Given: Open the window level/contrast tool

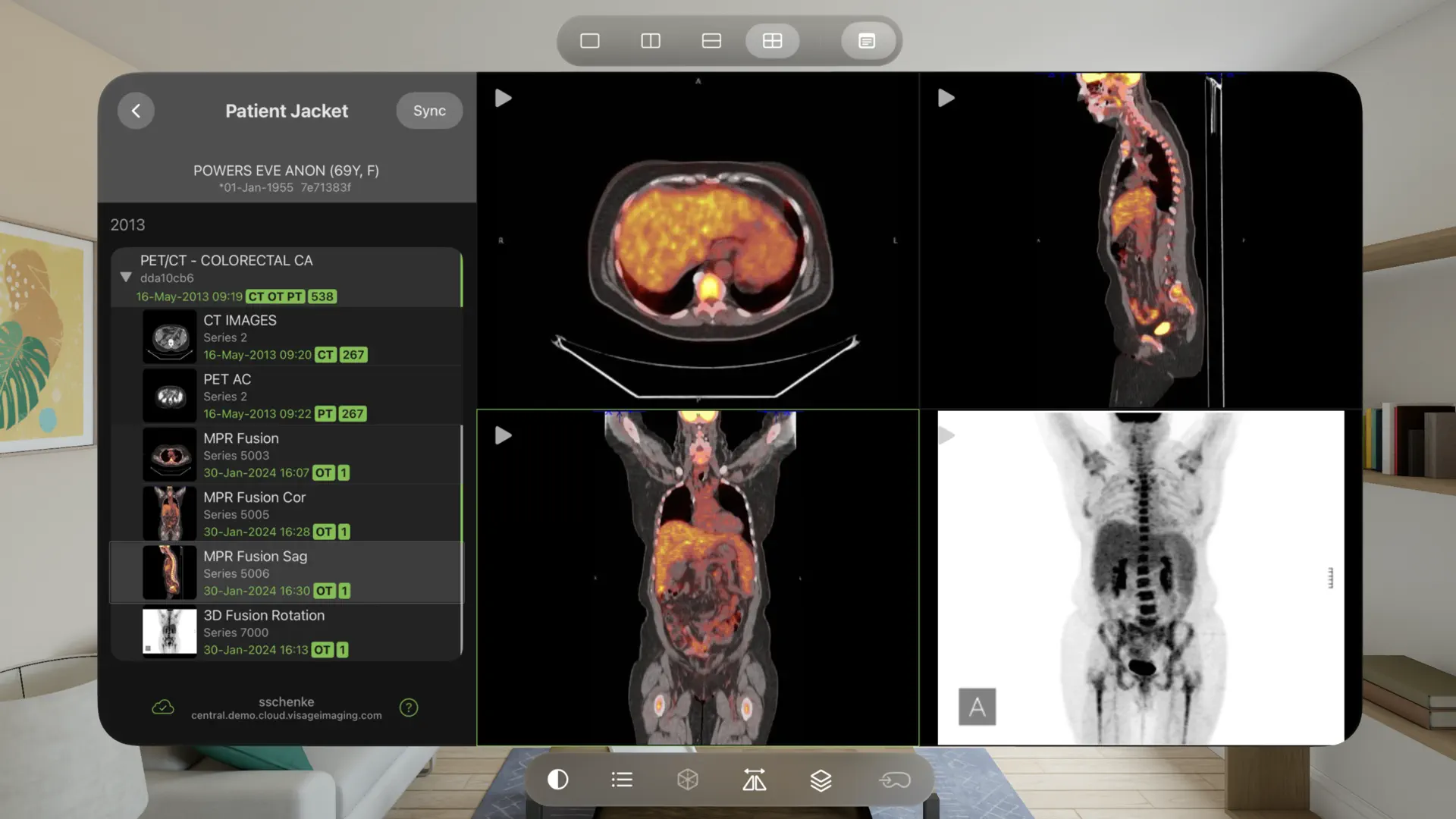Looking at the screenshot, I should pyautogui.click(x=558, y=780).
